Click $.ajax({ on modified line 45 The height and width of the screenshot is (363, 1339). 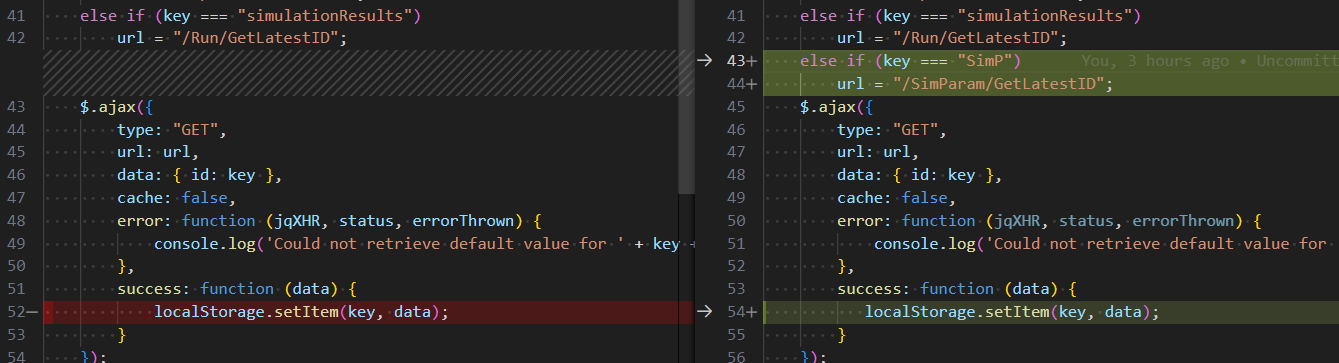pos(837,107)
